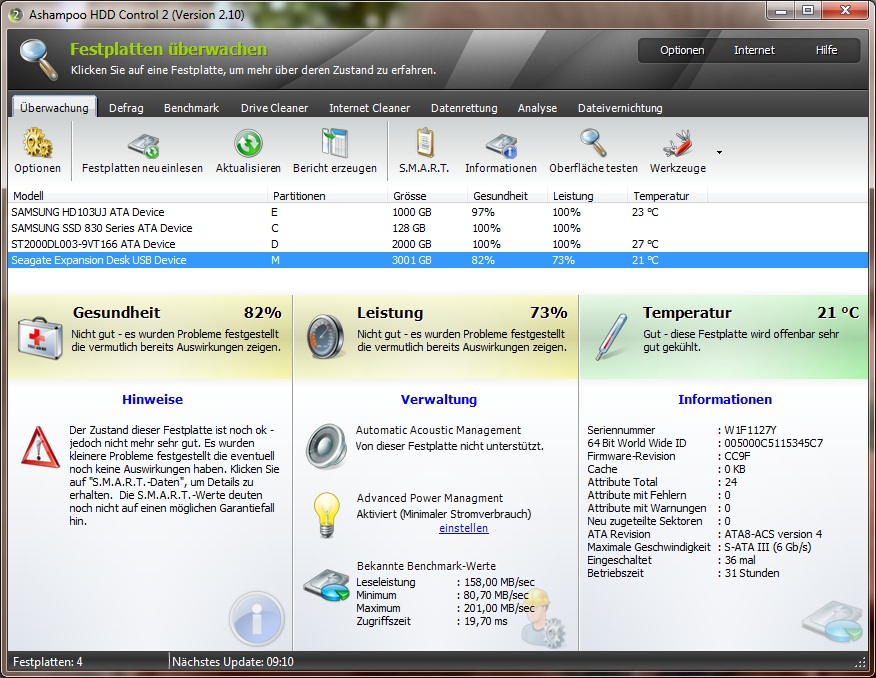Open the Defrag tab
Image resolution: width=876 pixels, height=678 pixels.
click(x=126, y=108)
